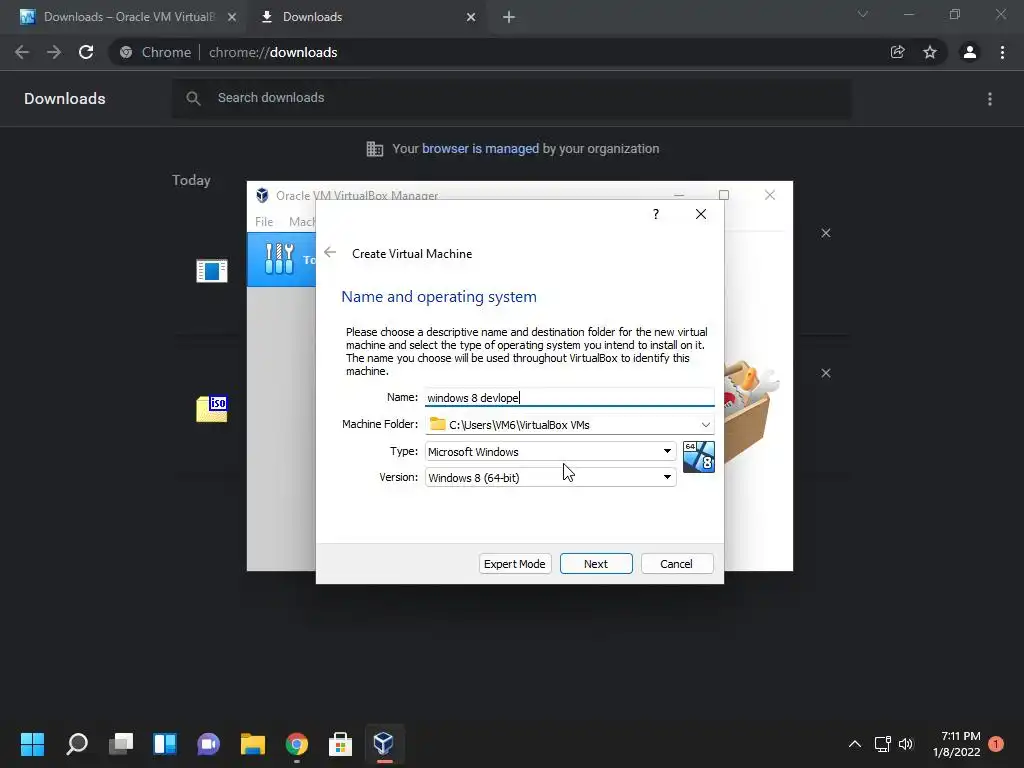Open Task View on the taskbar

coord(121,744)
